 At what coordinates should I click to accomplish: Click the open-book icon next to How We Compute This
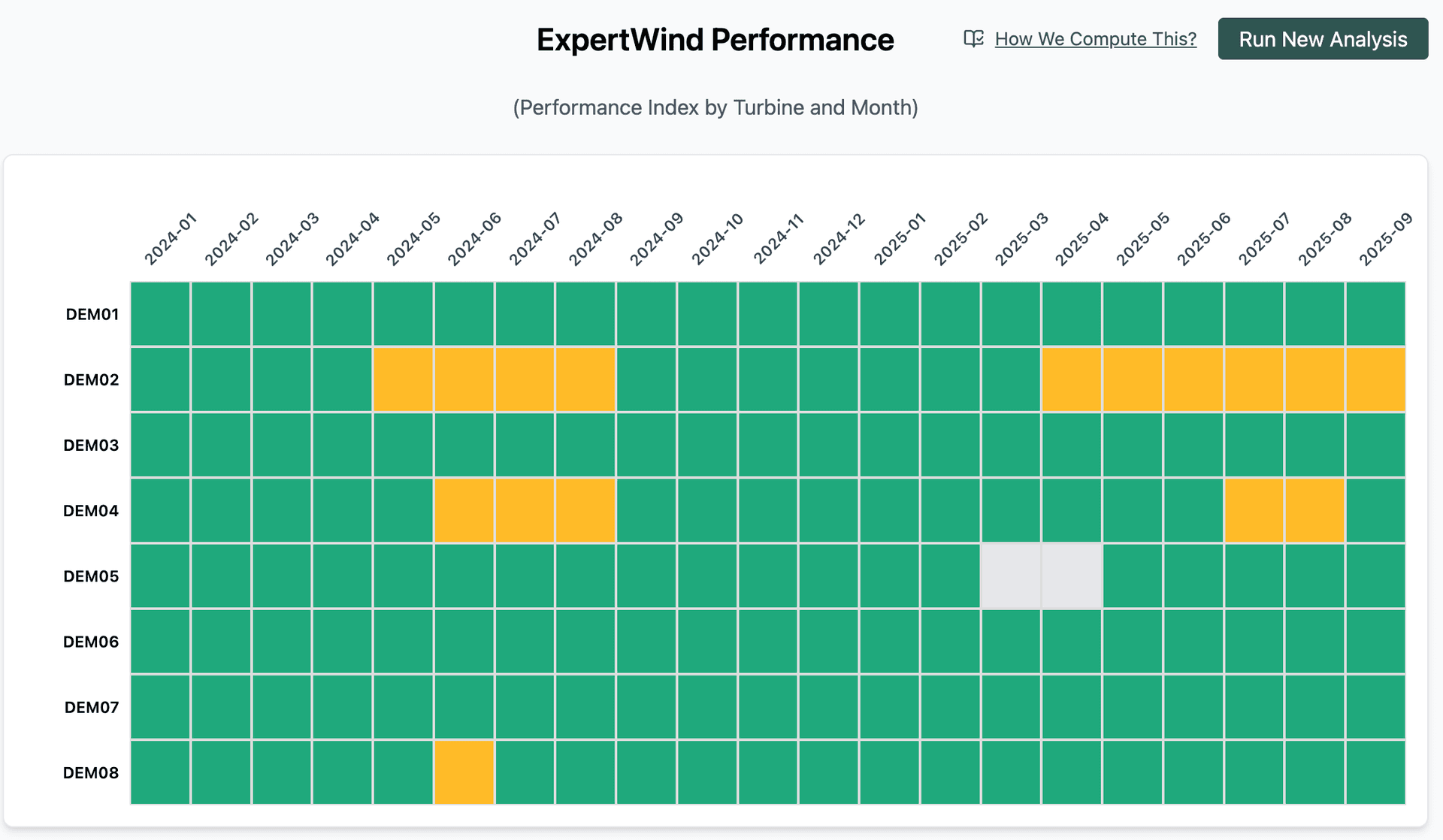[973, 38]
